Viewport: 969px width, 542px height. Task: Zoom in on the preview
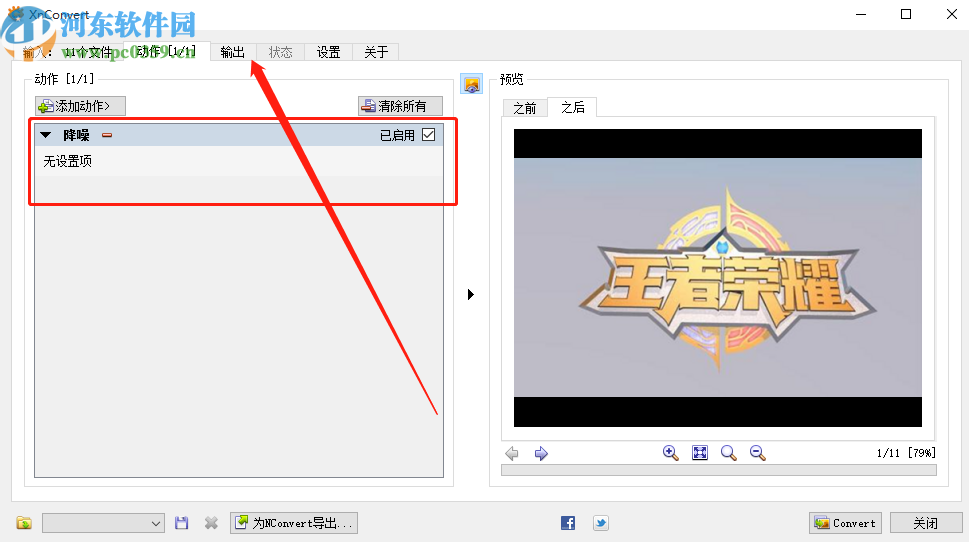click(671, 453)
